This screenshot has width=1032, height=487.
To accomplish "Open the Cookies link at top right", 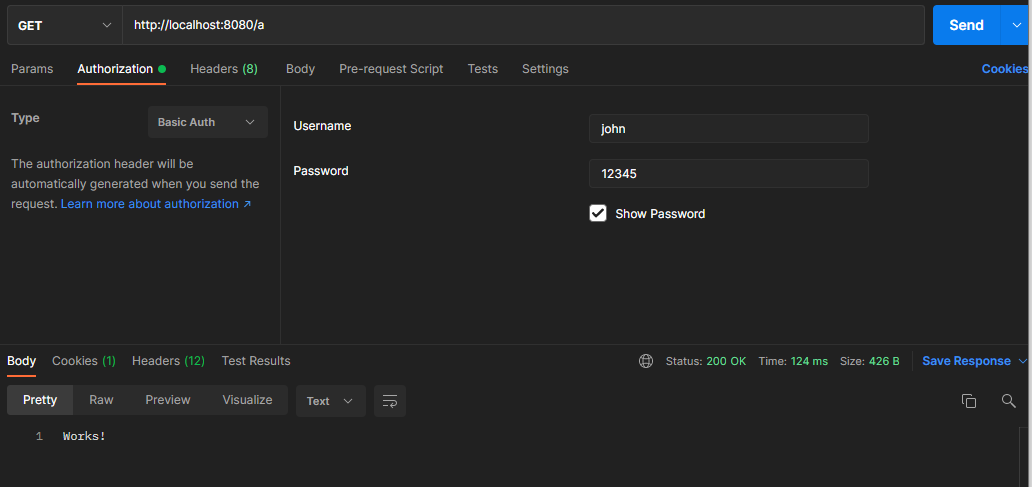I will (x=1006, y=68).
